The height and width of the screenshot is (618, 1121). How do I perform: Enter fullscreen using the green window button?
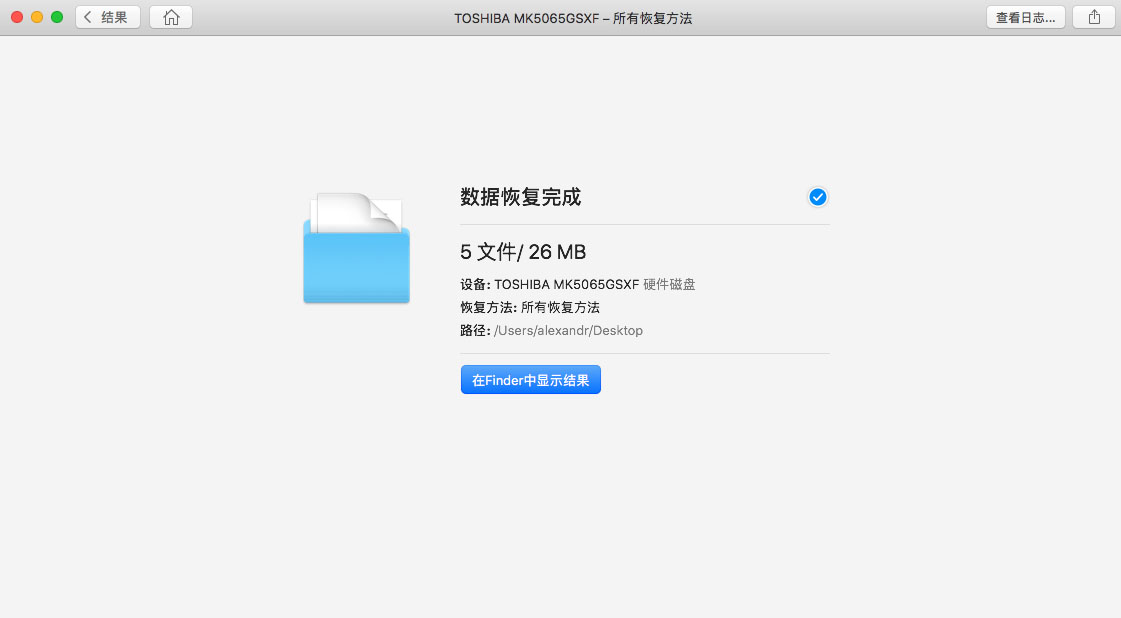57,16
